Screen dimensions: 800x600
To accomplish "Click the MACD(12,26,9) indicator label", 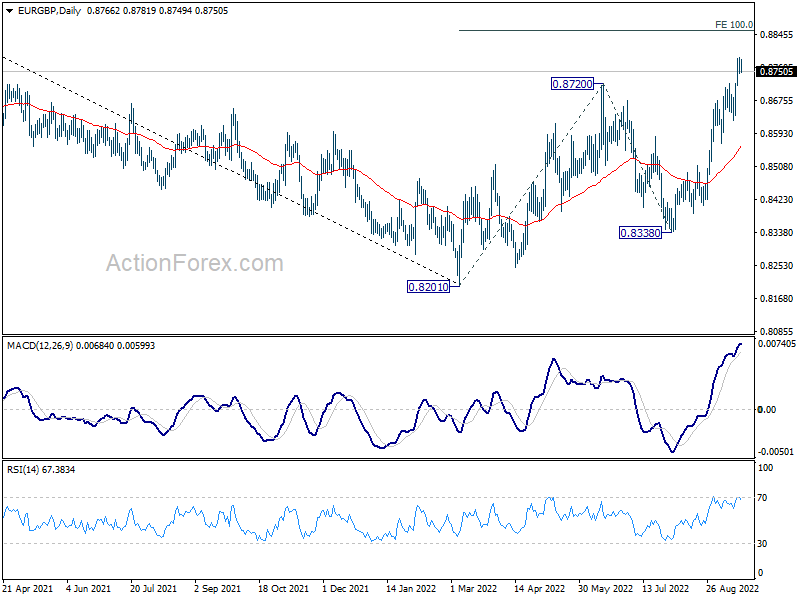I will (40, 346).
